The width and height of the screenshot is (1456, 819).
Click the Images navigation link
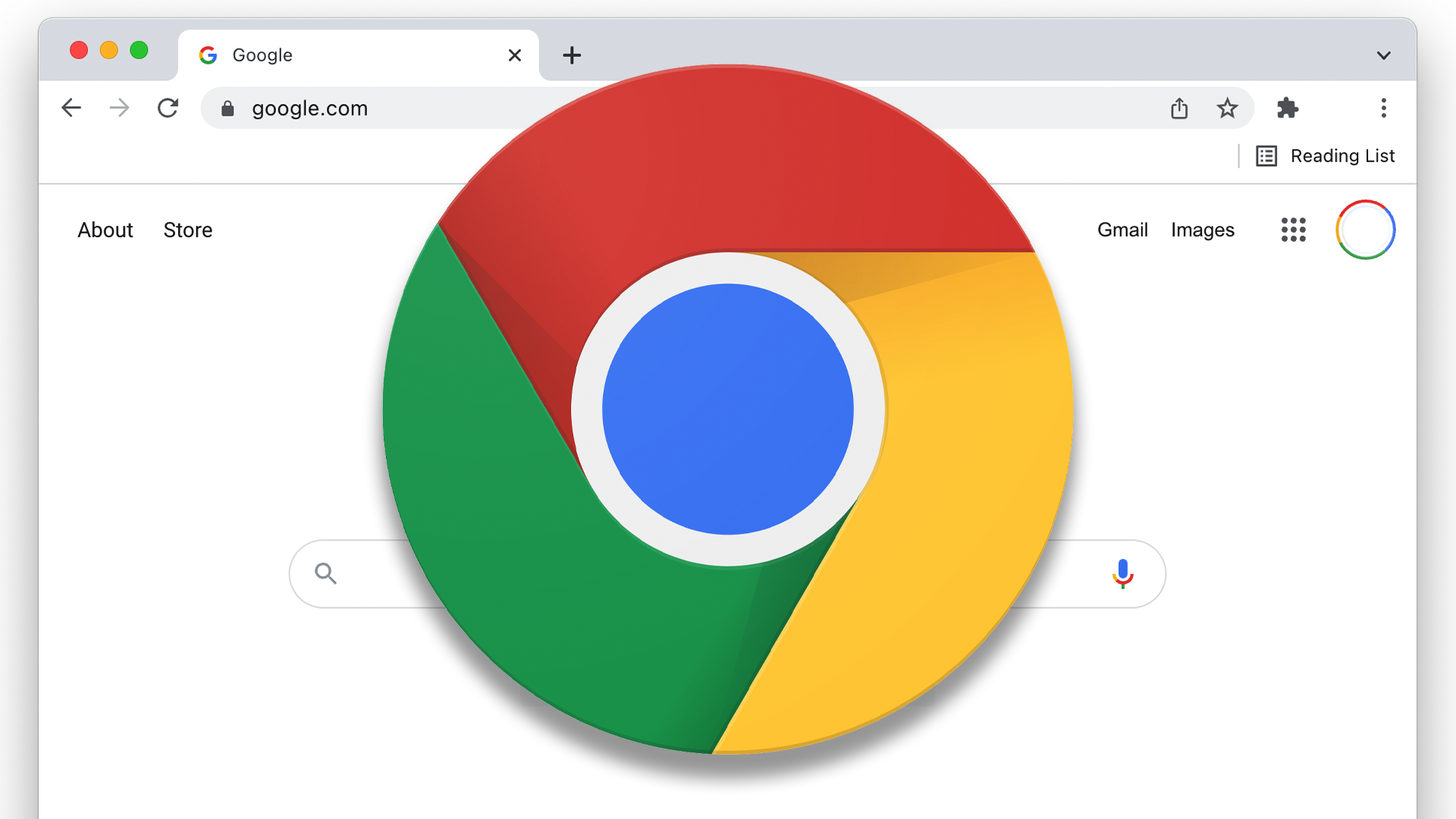pyautogui.click(x=1203, y=230)
